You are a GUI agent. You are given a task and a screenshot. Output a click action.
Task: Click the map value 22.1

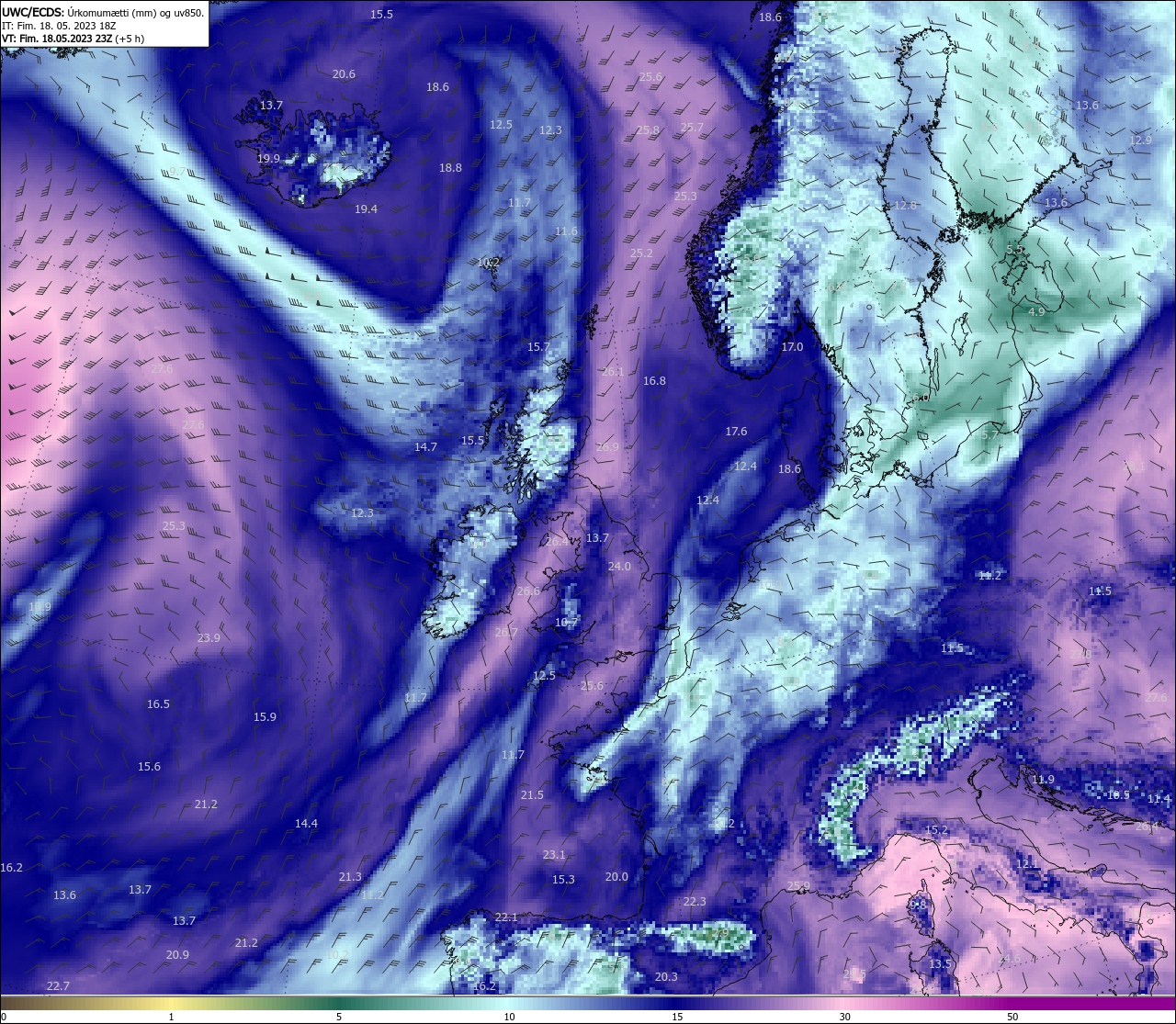(506, 917)
